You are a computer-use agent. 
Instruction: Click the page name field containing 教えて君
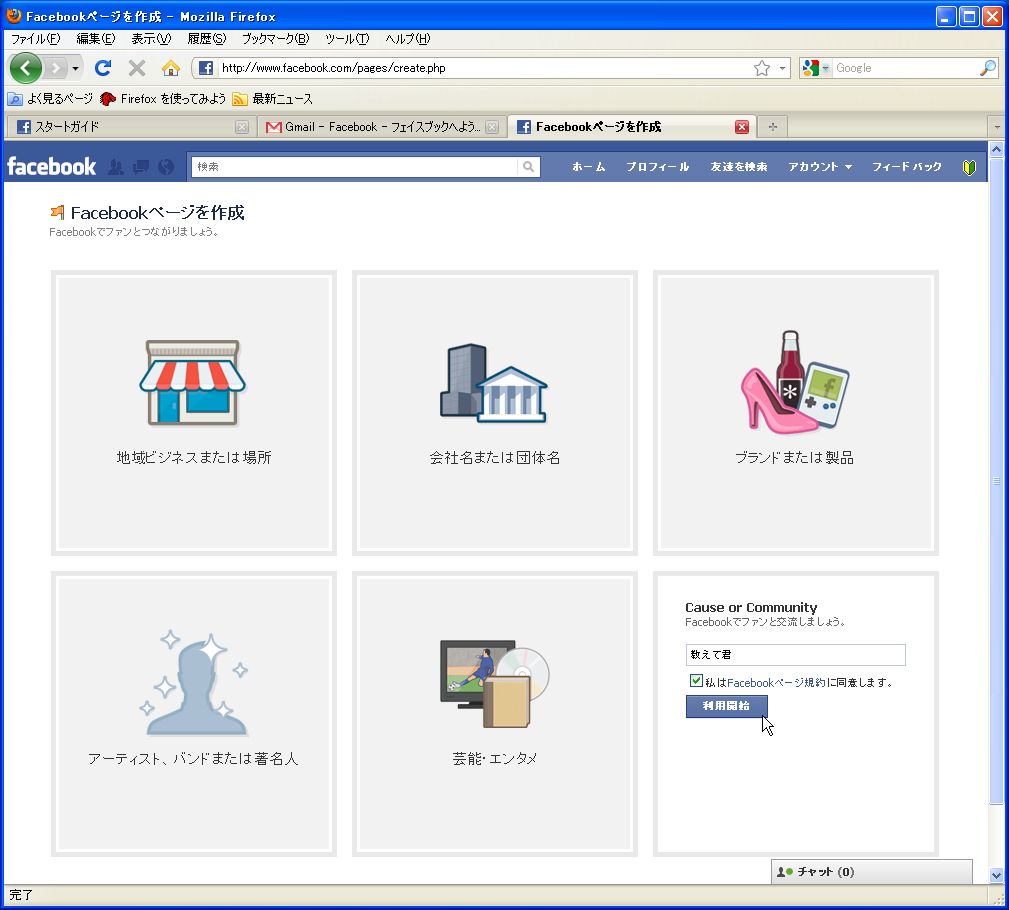[x=795, y=655]
